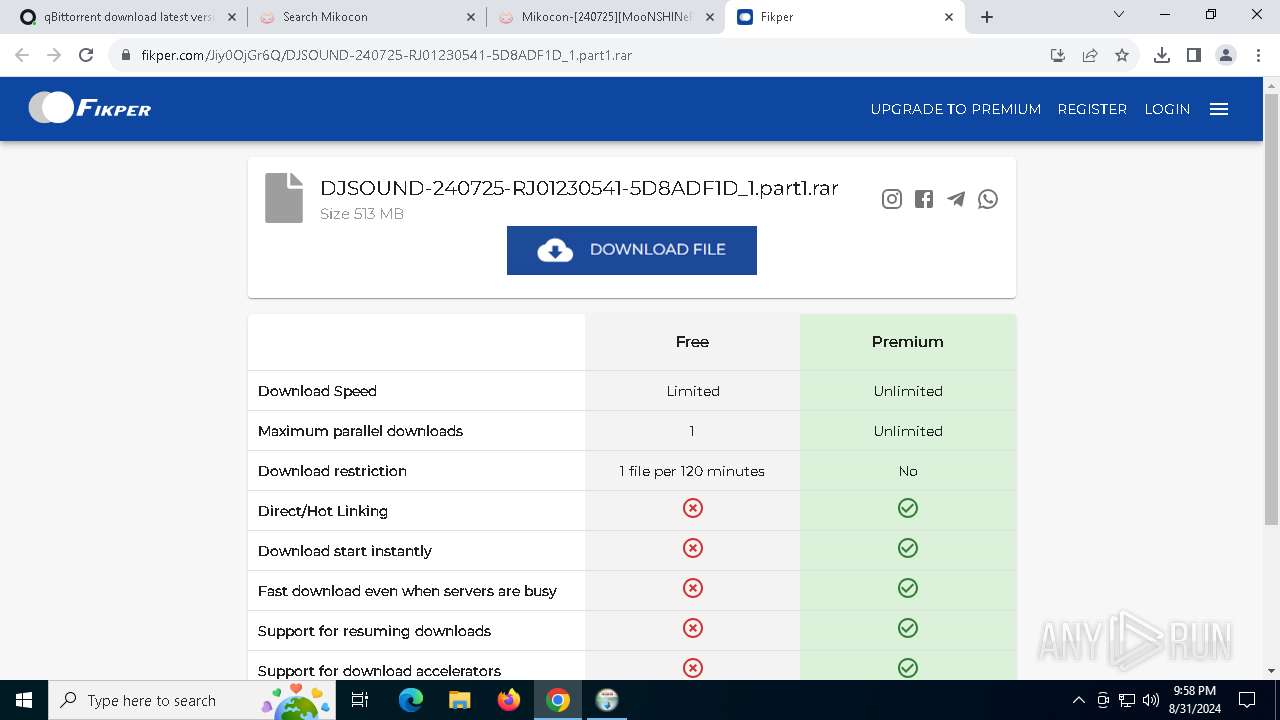This screenshot has height=720, width=1280.
Task: Open the Windows Start menu
Action: pyautogui.click(x=24, y=700)
